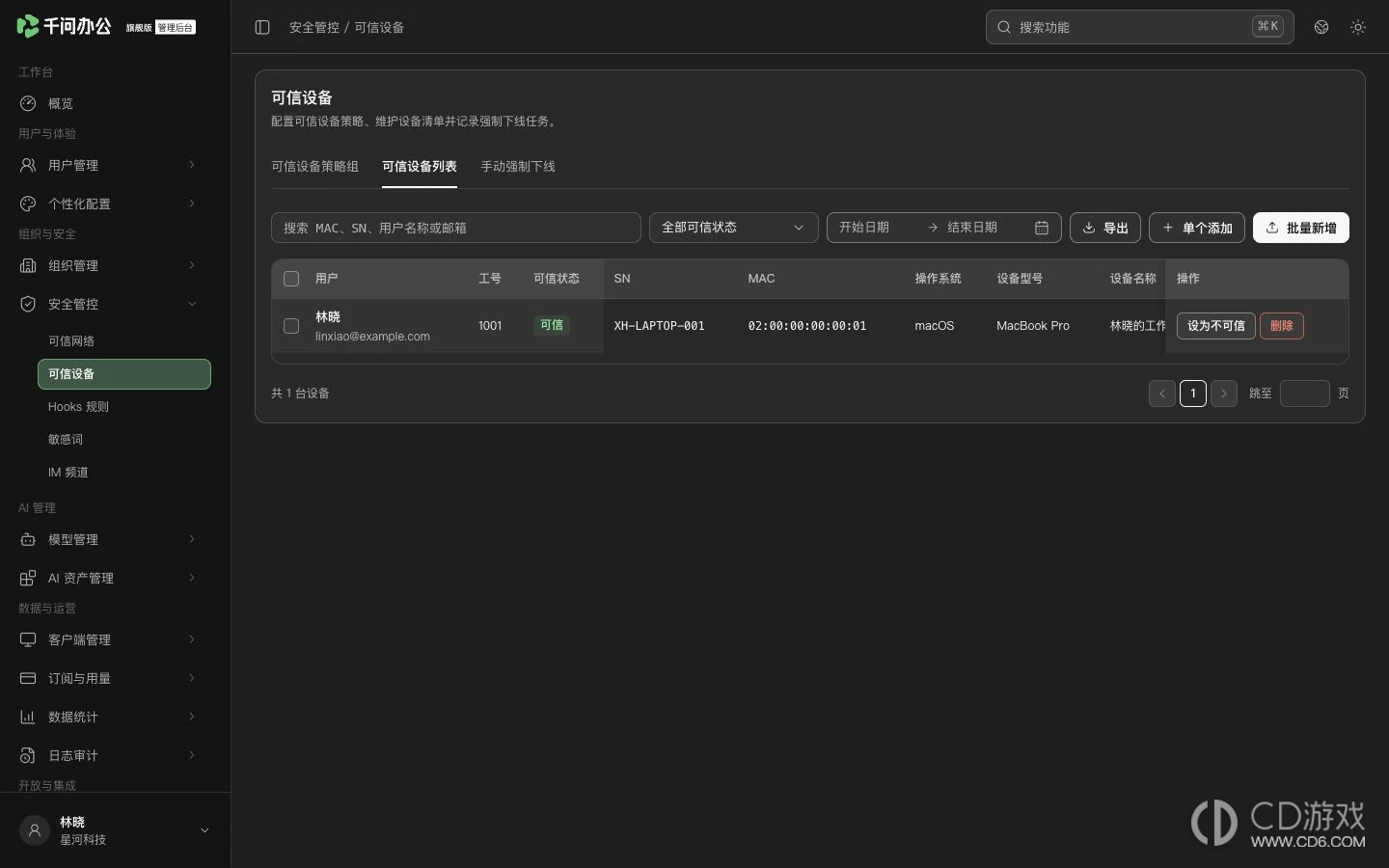Image resolution: width=1389 pixels, height=868 pixels.
Task: Click page number 1 button
Action: pyautogui.click(x=1193, y=393)
